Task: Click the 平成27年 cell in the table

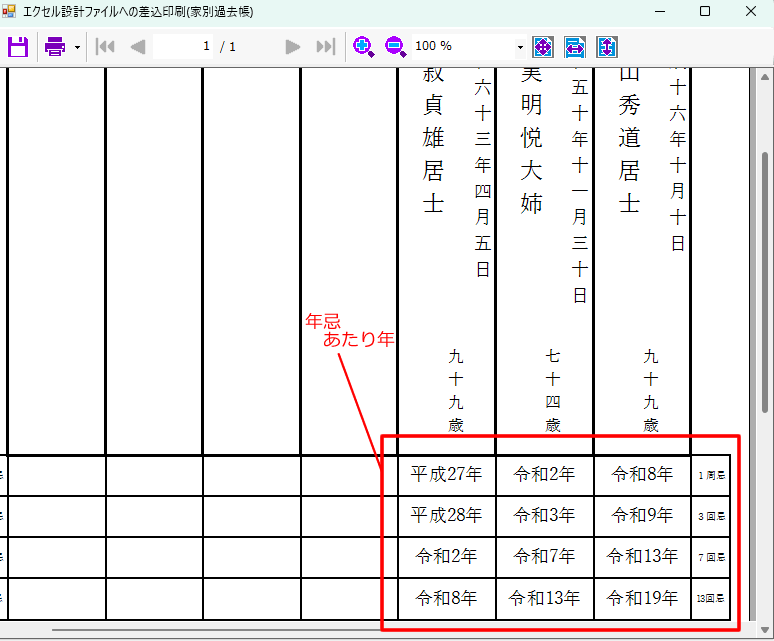Action: click(446, 475)
